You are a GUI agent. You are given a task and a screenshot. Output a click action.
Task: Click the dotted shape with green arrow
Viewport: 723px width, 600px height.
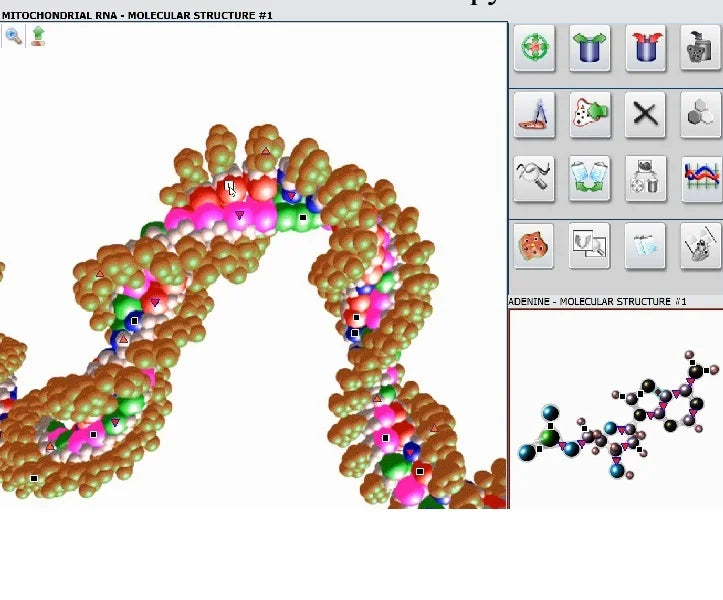click(x=590, y=115)
